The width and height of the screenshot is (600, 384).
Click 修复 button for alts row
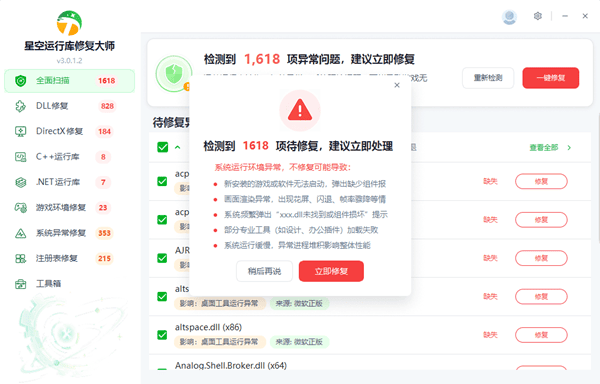(541, 296)
